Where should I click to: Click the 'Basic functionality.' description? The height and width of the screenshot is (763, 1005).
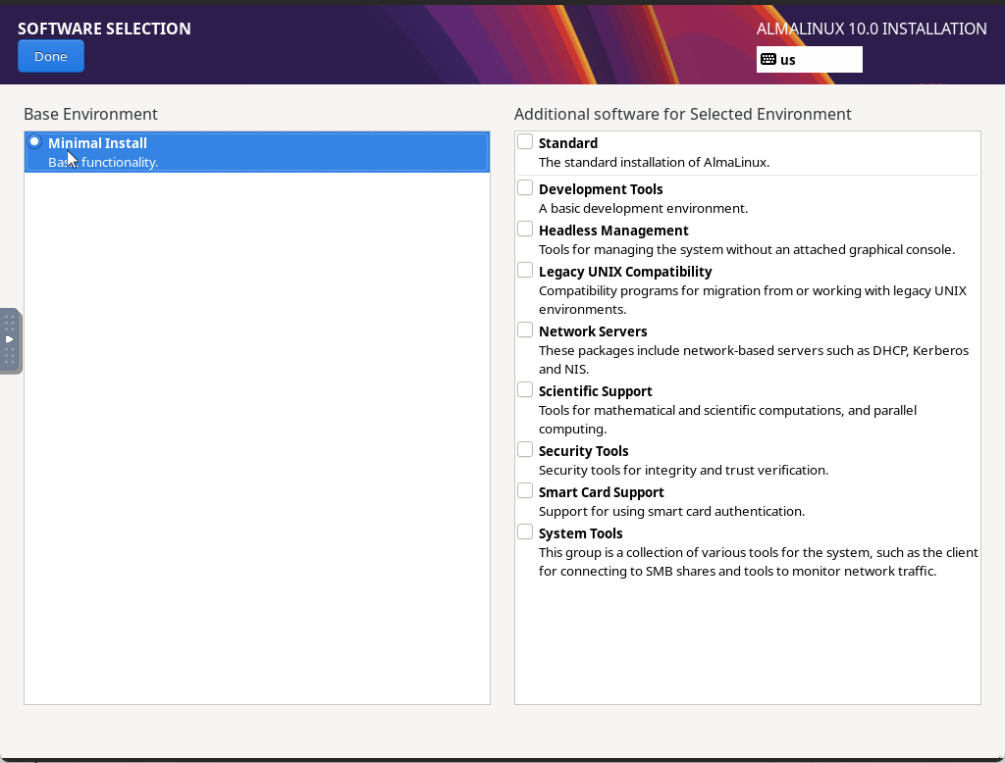pos(103,162)
